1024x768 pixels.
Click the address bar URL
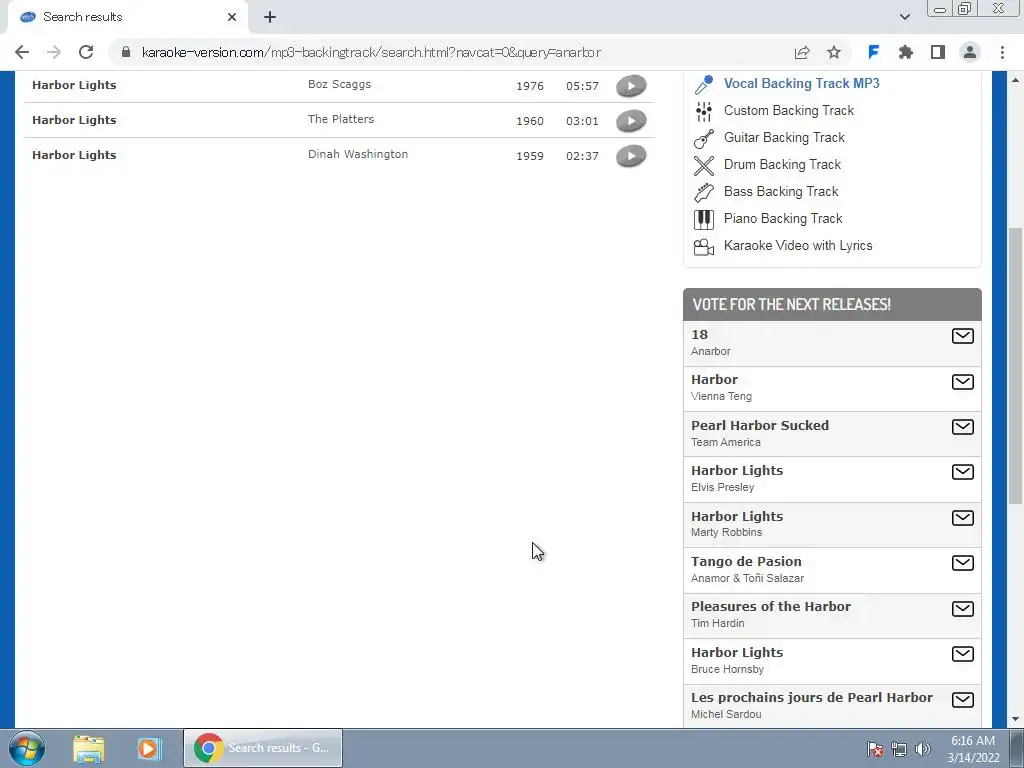(371, 52)
